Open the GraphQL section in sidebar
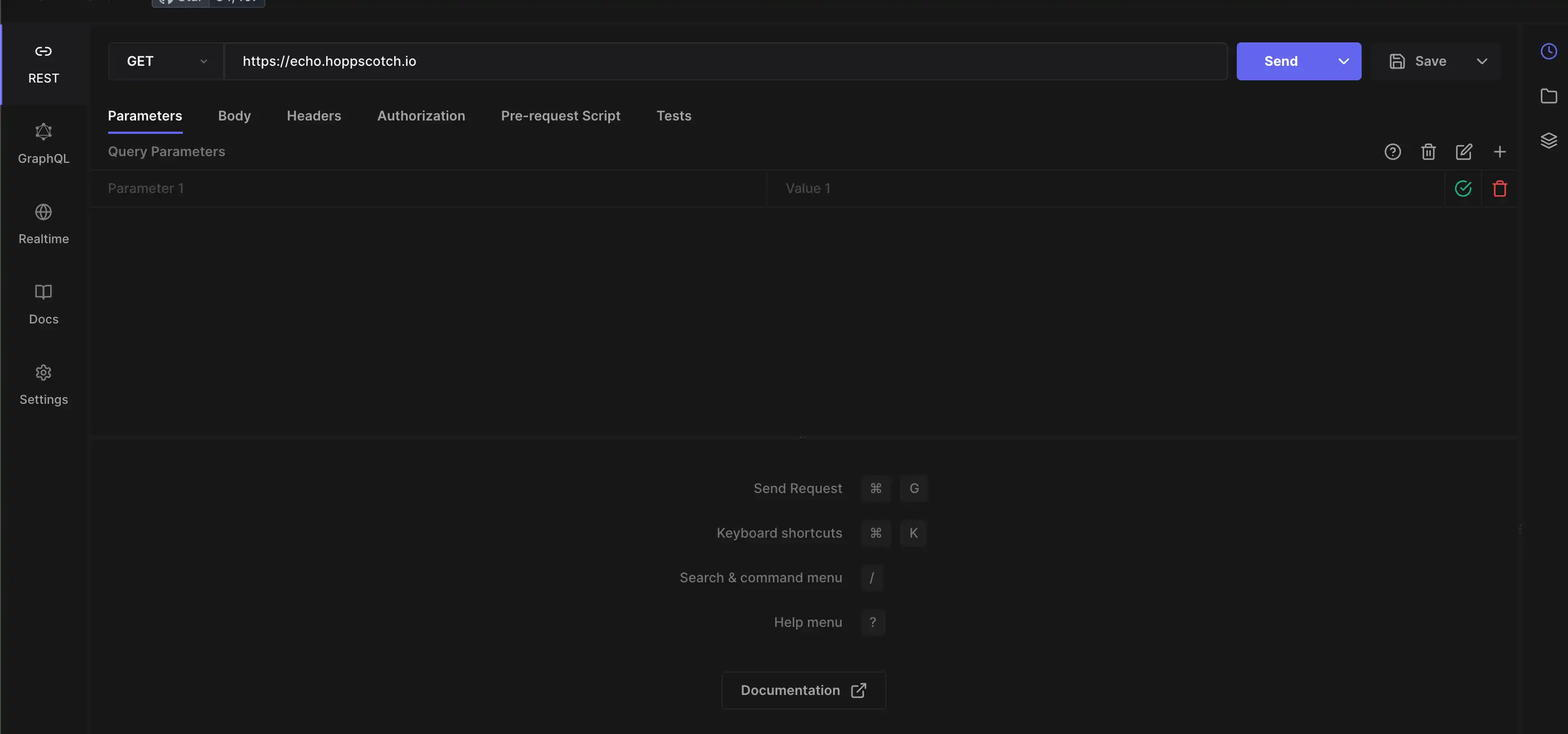Screen dimensions: 1568x734 43,144
